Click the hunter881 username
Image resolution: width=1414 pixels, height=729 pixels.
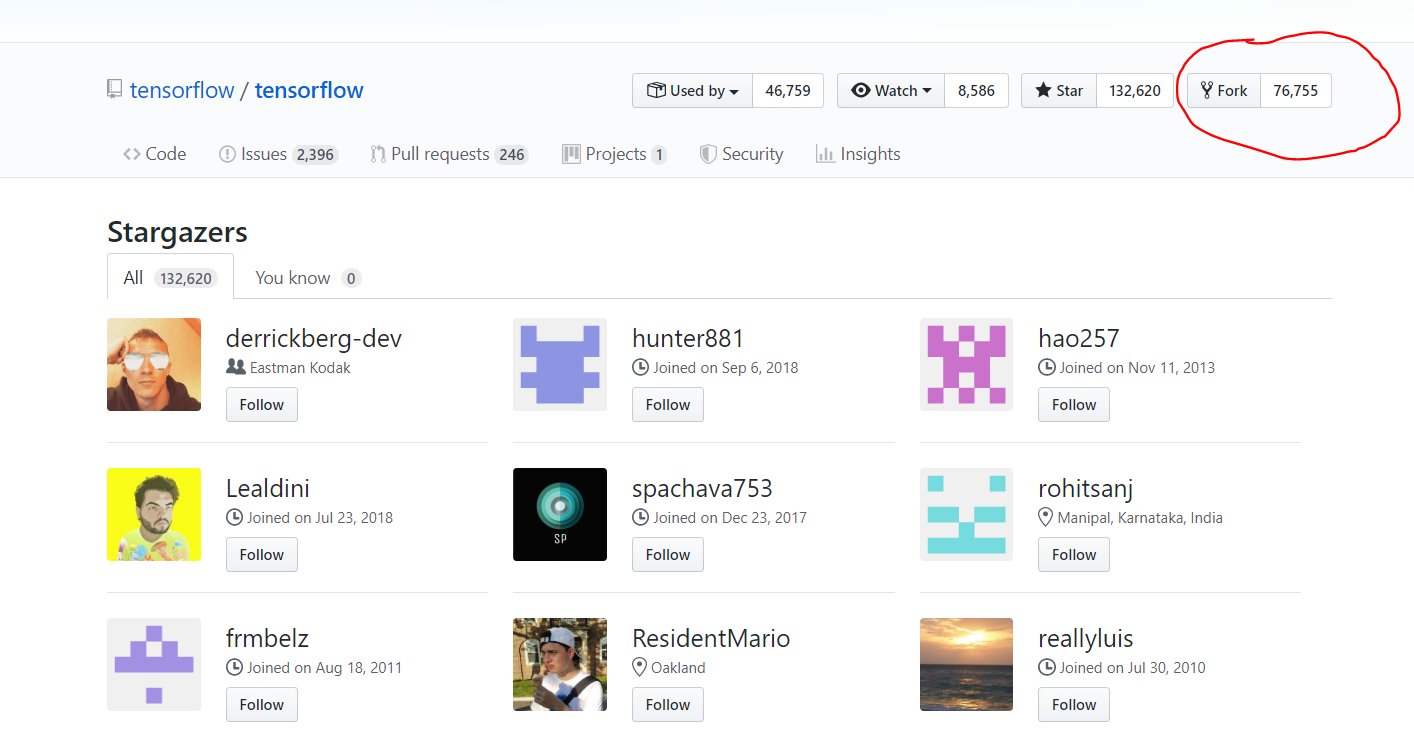coord(688,338)
